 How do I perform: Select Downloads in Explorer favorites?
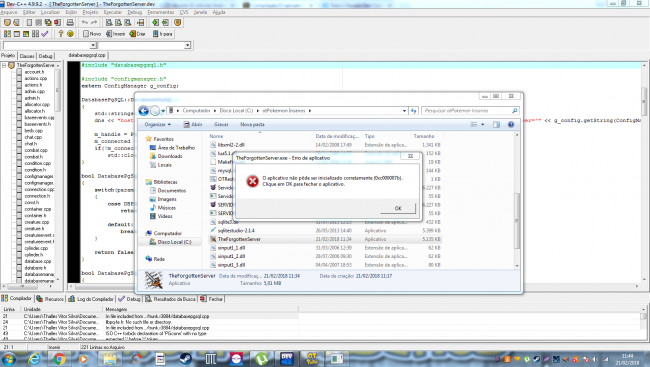tap(166, 156)
